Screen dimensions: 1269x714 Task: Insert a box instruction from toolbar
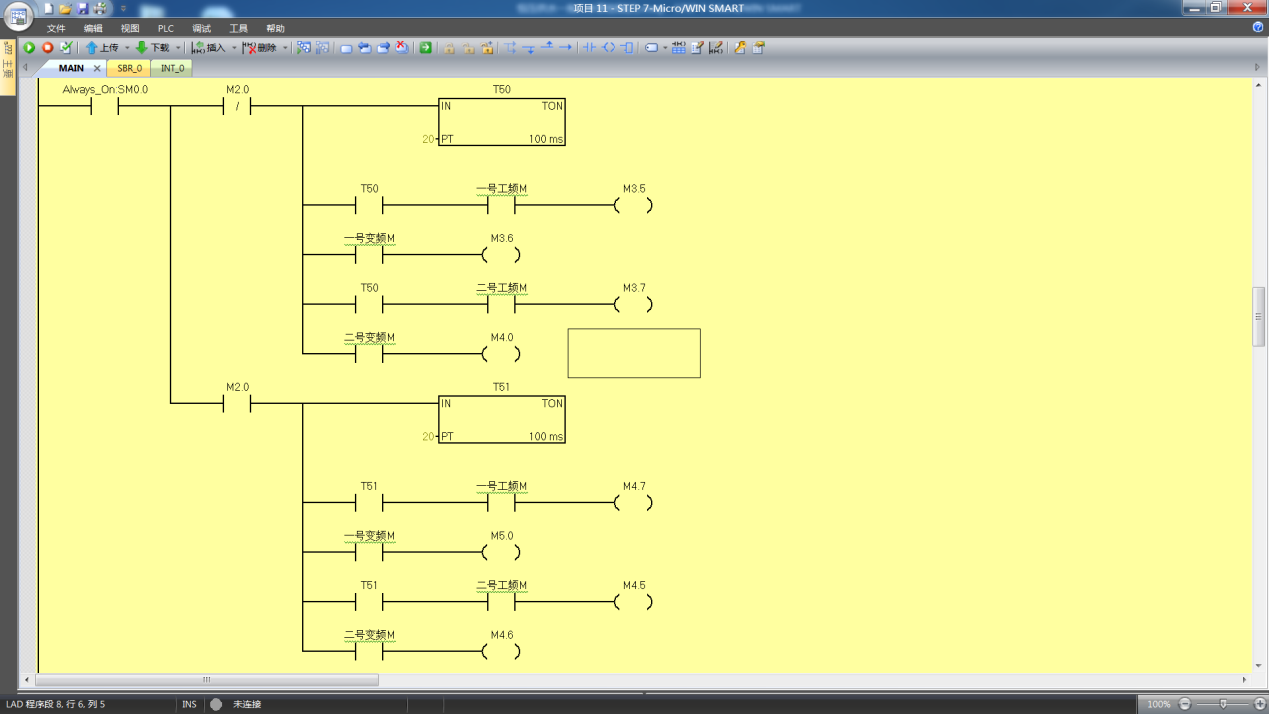(627, 48)
